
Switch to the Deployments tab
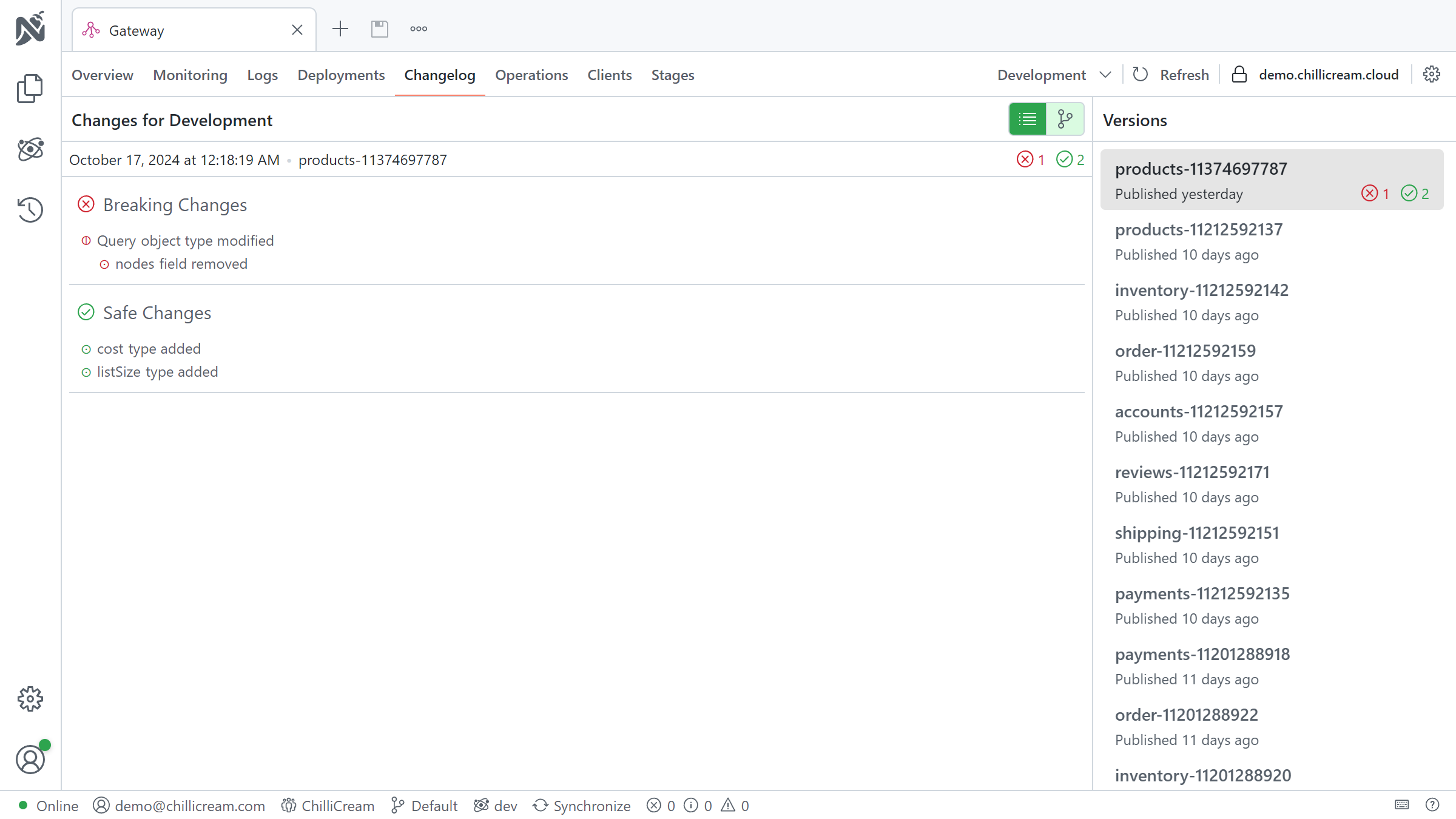pyautogui.click(x=341, y=75)
